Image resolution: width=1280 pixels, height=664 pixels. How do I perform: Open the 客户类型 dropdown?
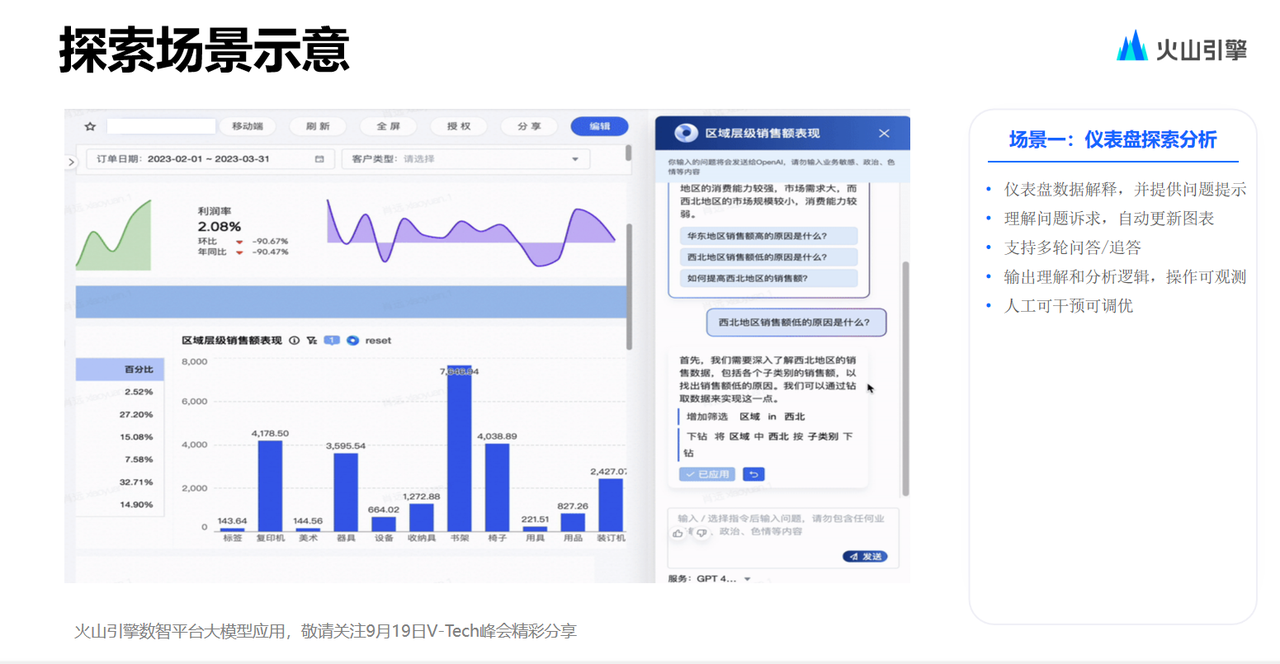tap(465, 159)
